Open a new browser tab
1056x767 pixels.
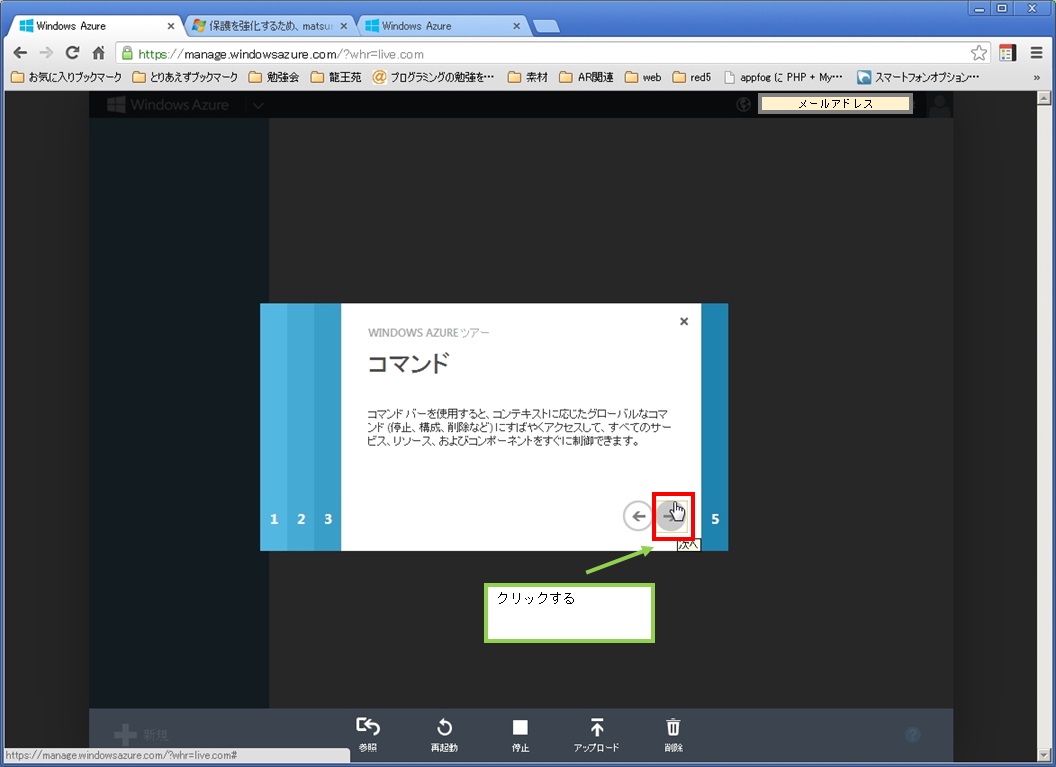[546, 26]
